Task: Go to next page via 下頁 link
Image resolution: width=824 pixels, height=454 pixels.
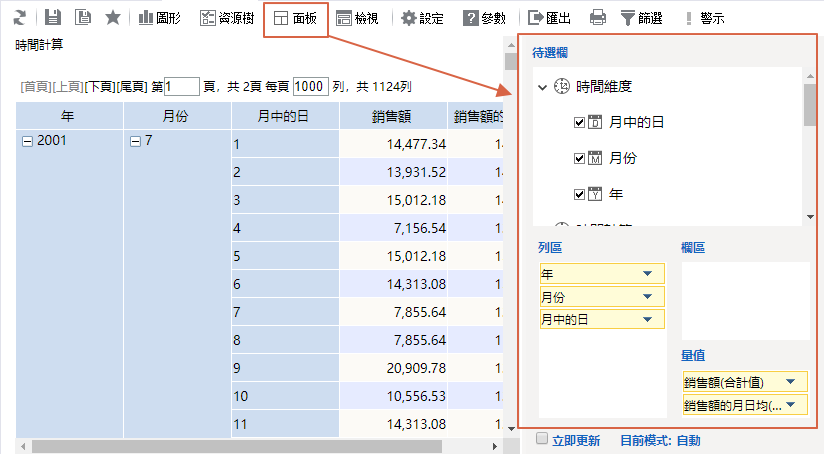Action: [x=100, y=88]
